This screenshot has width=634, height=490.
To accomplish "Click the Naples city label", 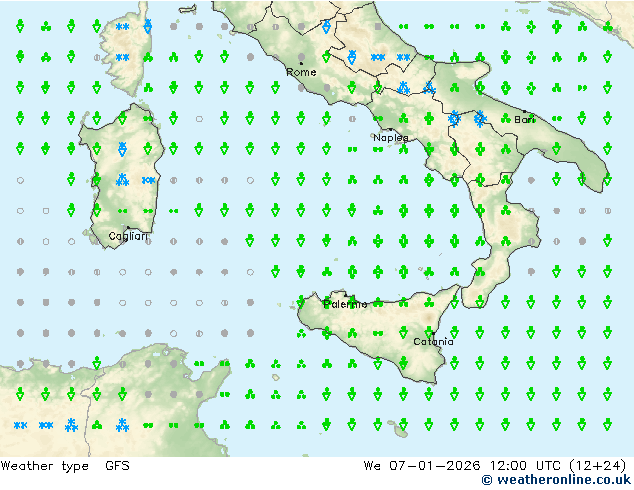I will click(x=391, y=138).
